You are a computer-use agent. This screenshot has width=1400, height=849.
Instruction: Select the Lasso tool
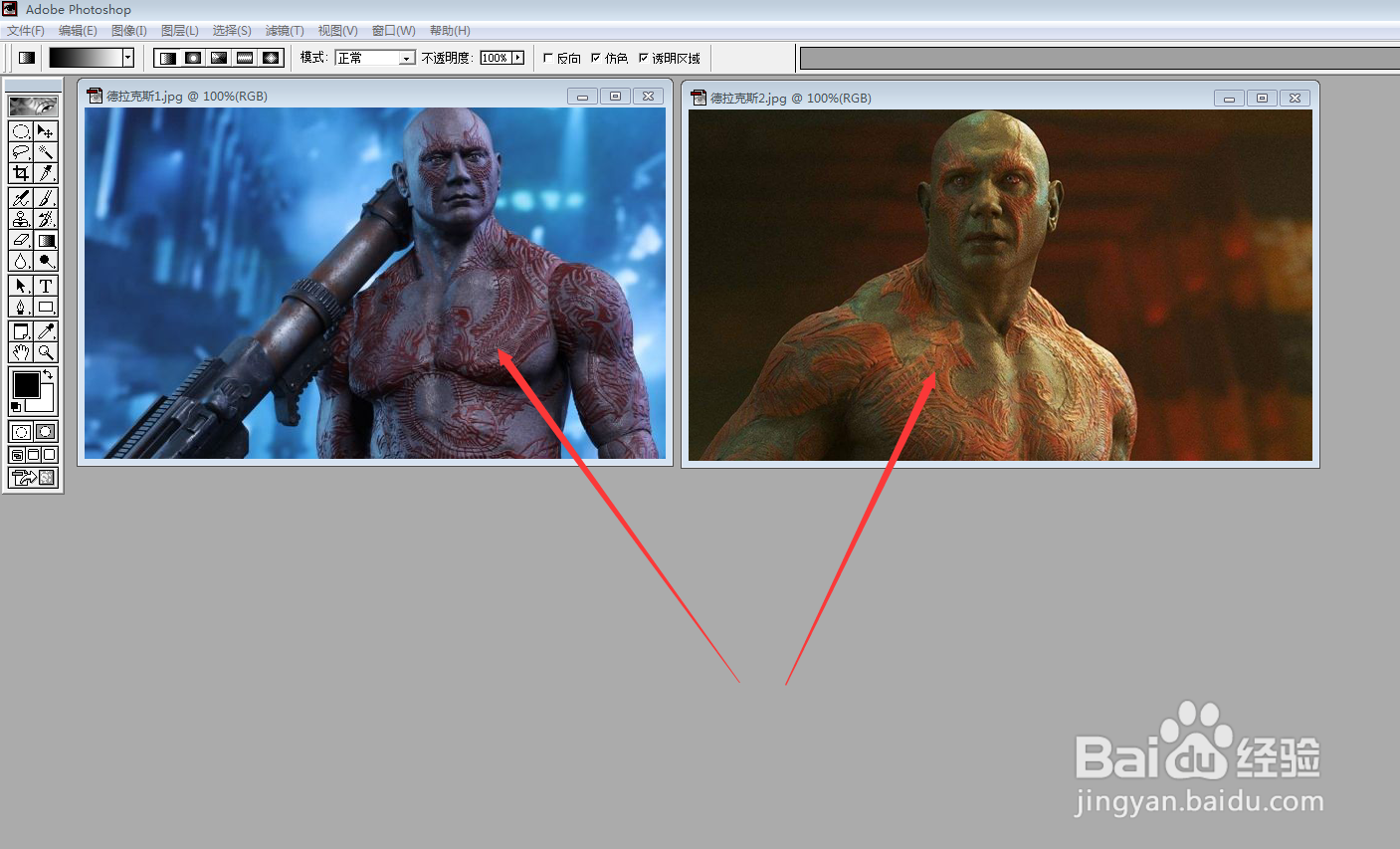click(21, 152)
